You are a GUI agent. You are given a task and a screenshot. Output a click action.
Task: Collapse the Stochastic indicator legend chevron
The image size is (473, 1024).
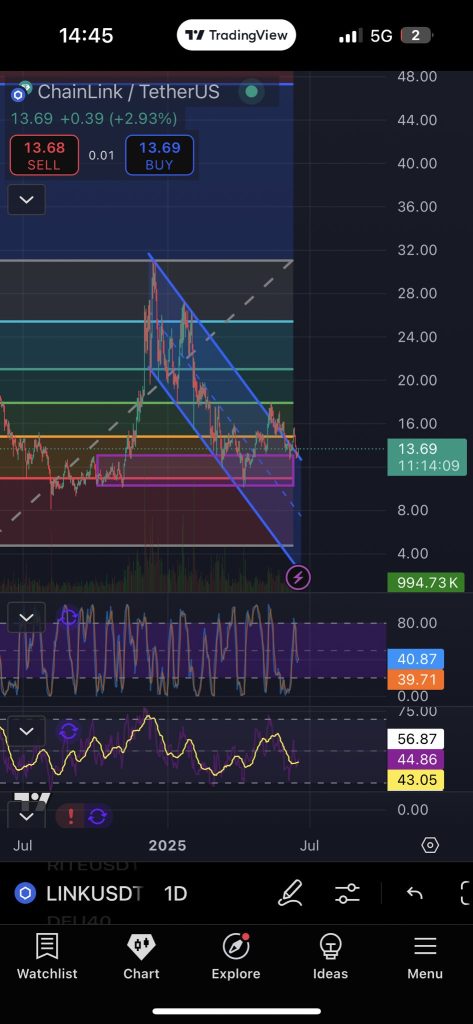pos(26,618)
